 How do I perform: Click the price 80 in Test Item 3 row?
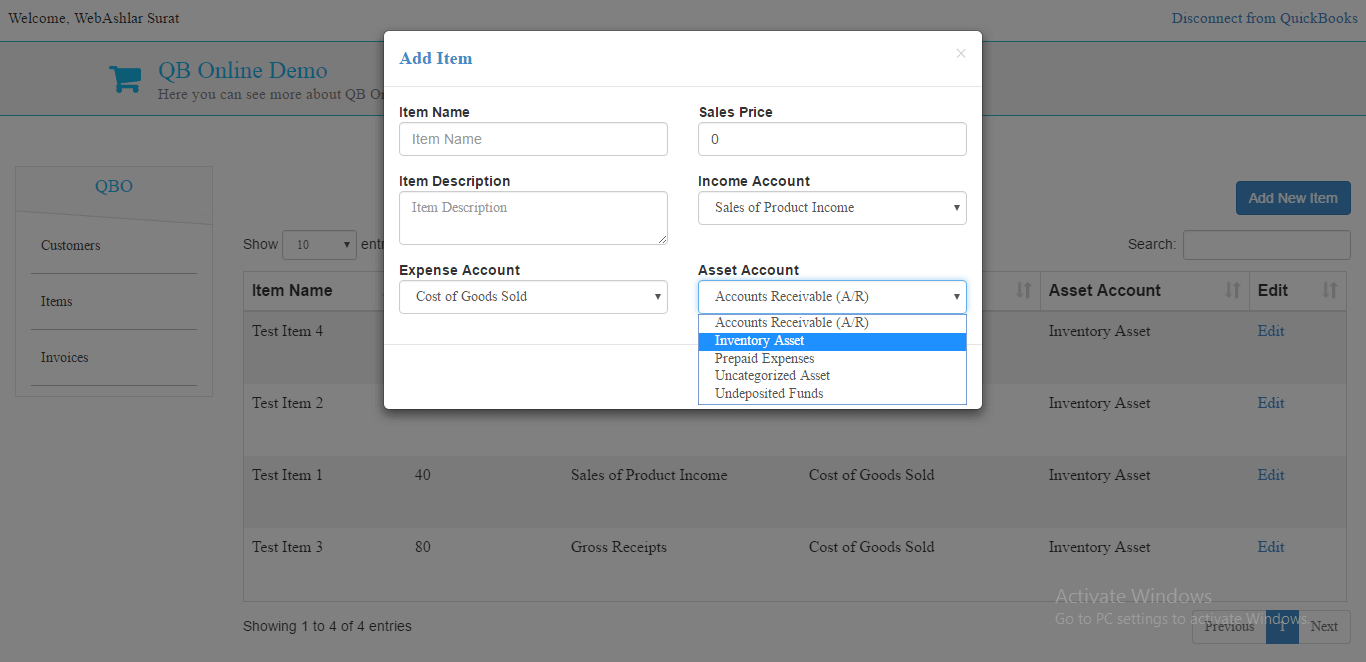coord(423,547)
